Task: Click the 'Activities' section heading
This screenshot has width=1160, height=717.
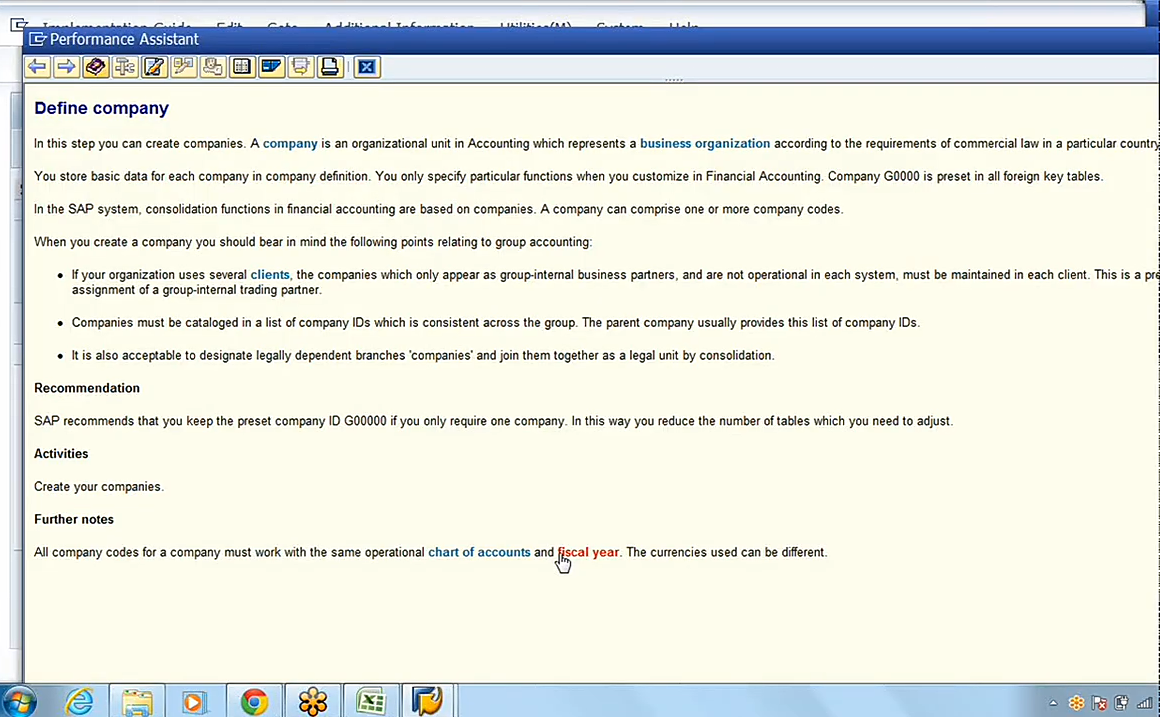Action: click(61, 454)
